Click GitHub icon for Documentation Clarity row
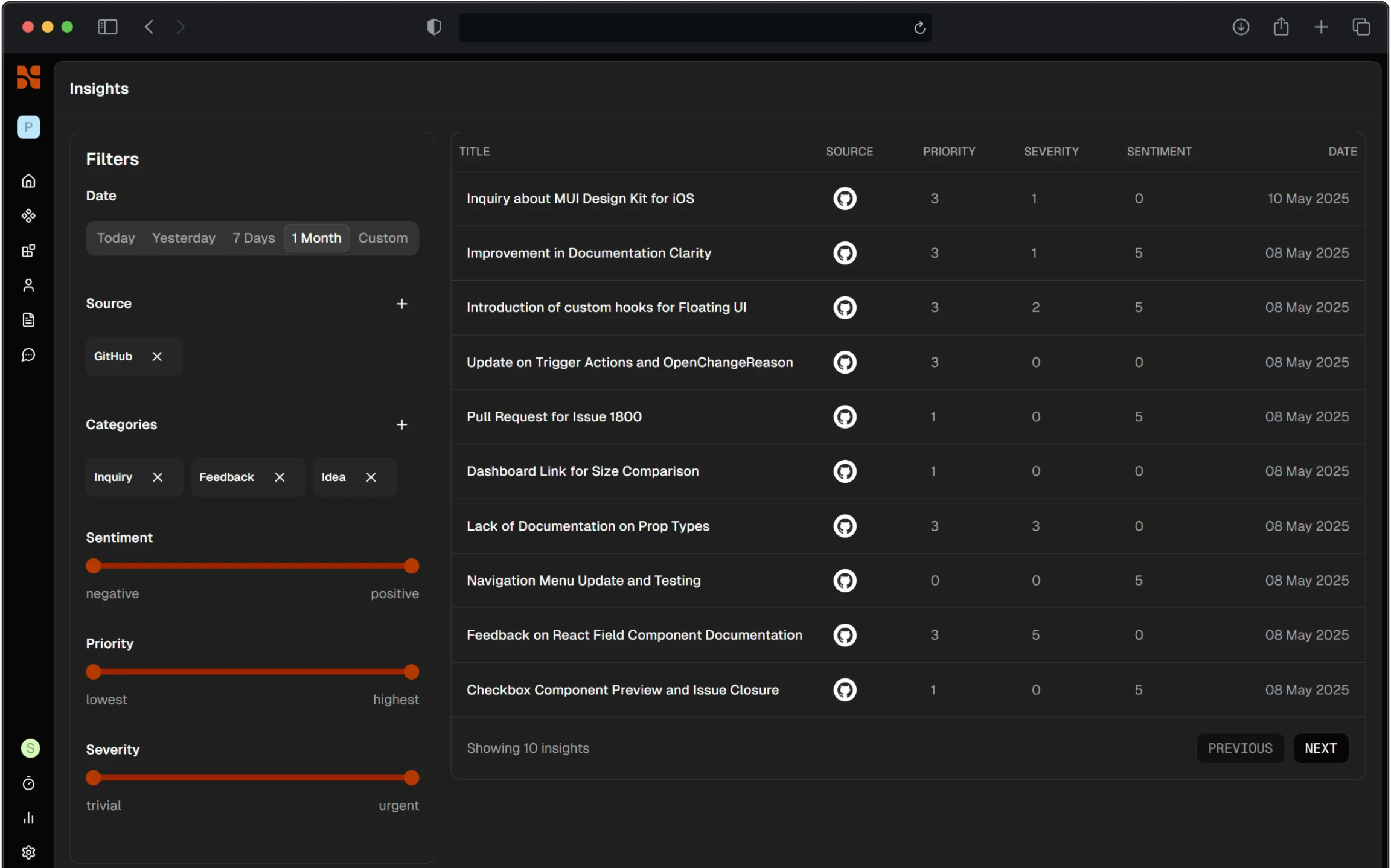Image resolution: width=1391 pixels, height=868 pixels. 845,253
